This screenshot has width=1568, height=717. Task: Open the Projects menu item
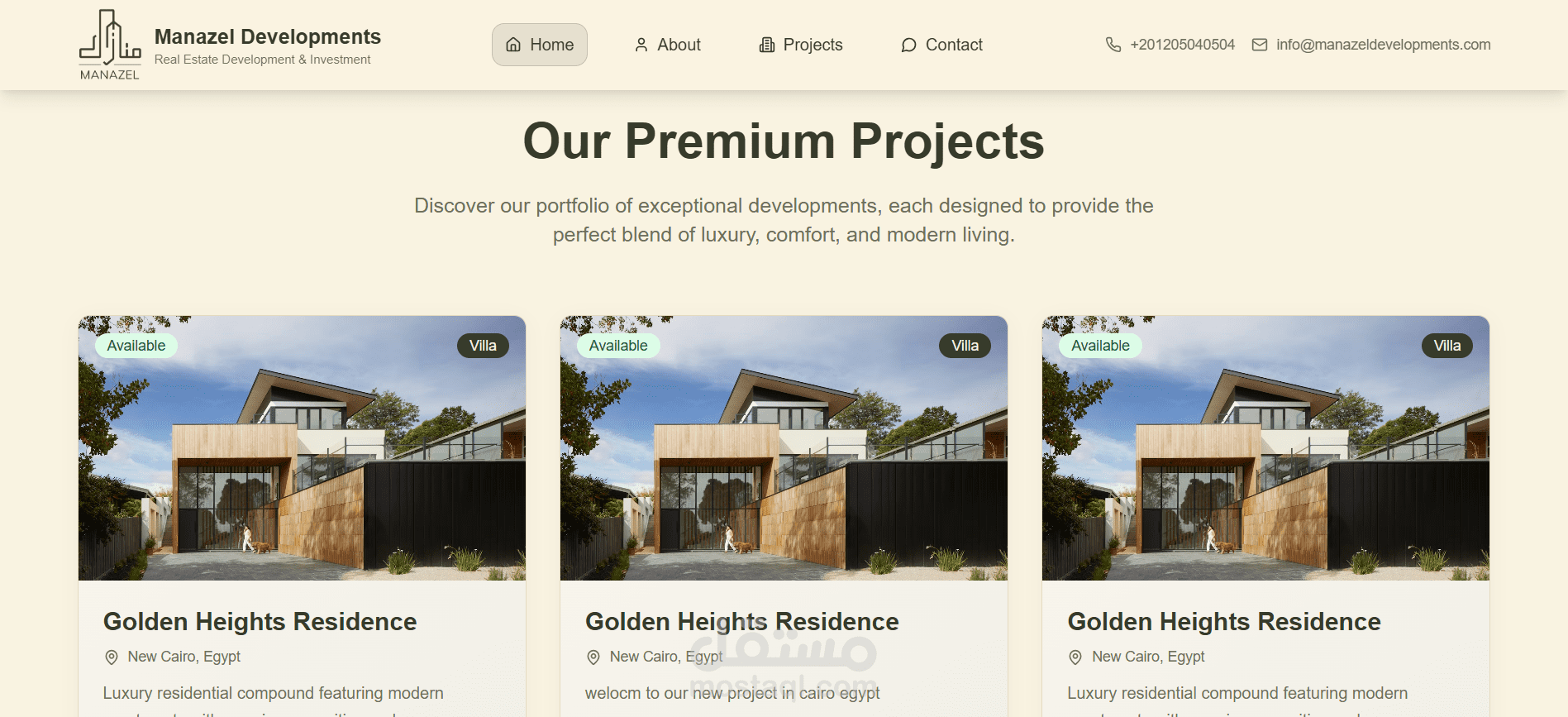pyautogui.click(x=801, y=45)
